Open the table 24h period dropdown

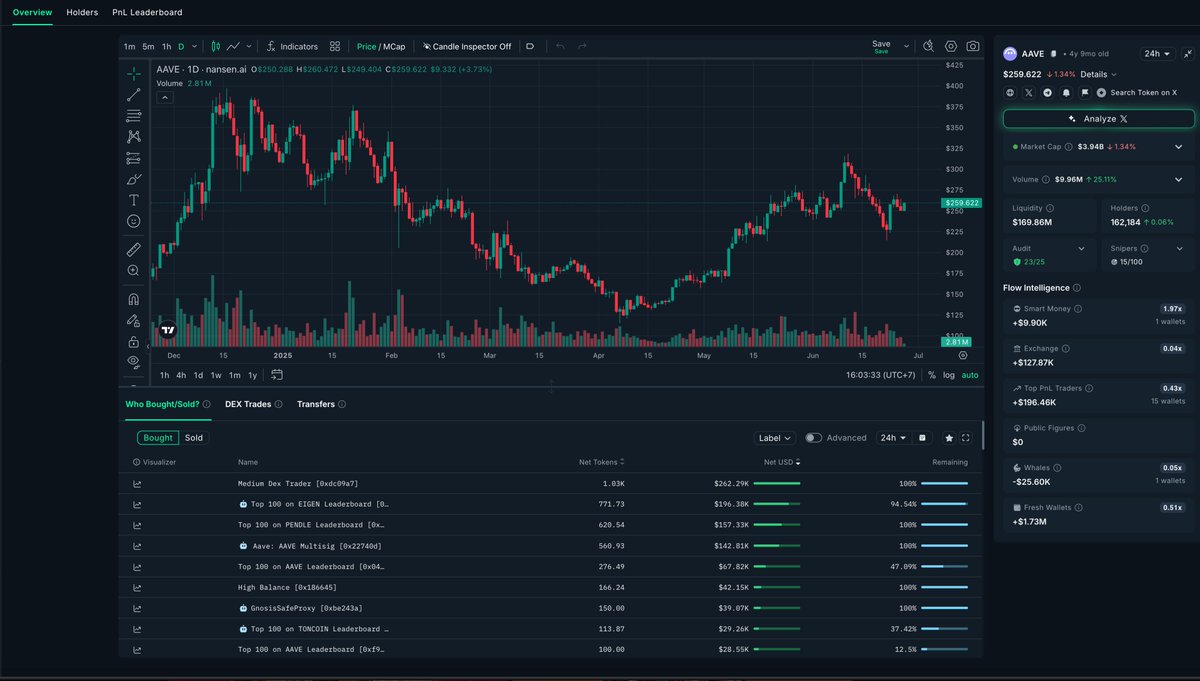[893, 438]
